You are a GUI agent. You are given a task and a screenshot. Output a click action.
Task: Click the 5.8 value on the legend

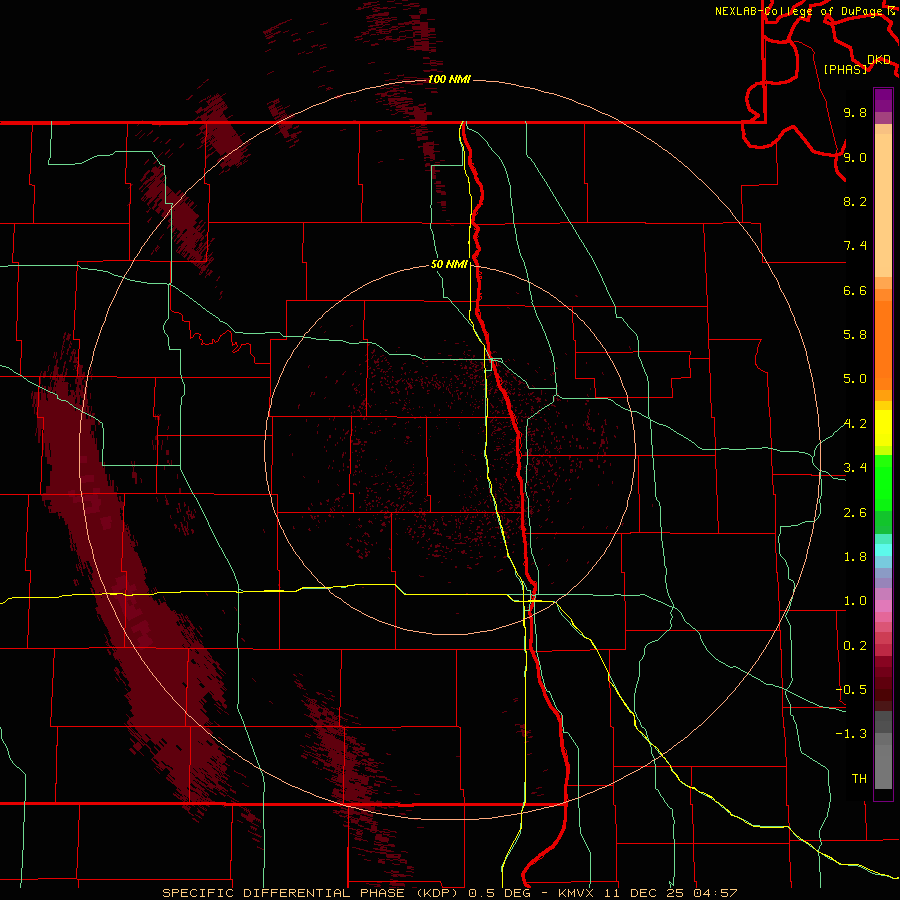[x=855, y=335]
